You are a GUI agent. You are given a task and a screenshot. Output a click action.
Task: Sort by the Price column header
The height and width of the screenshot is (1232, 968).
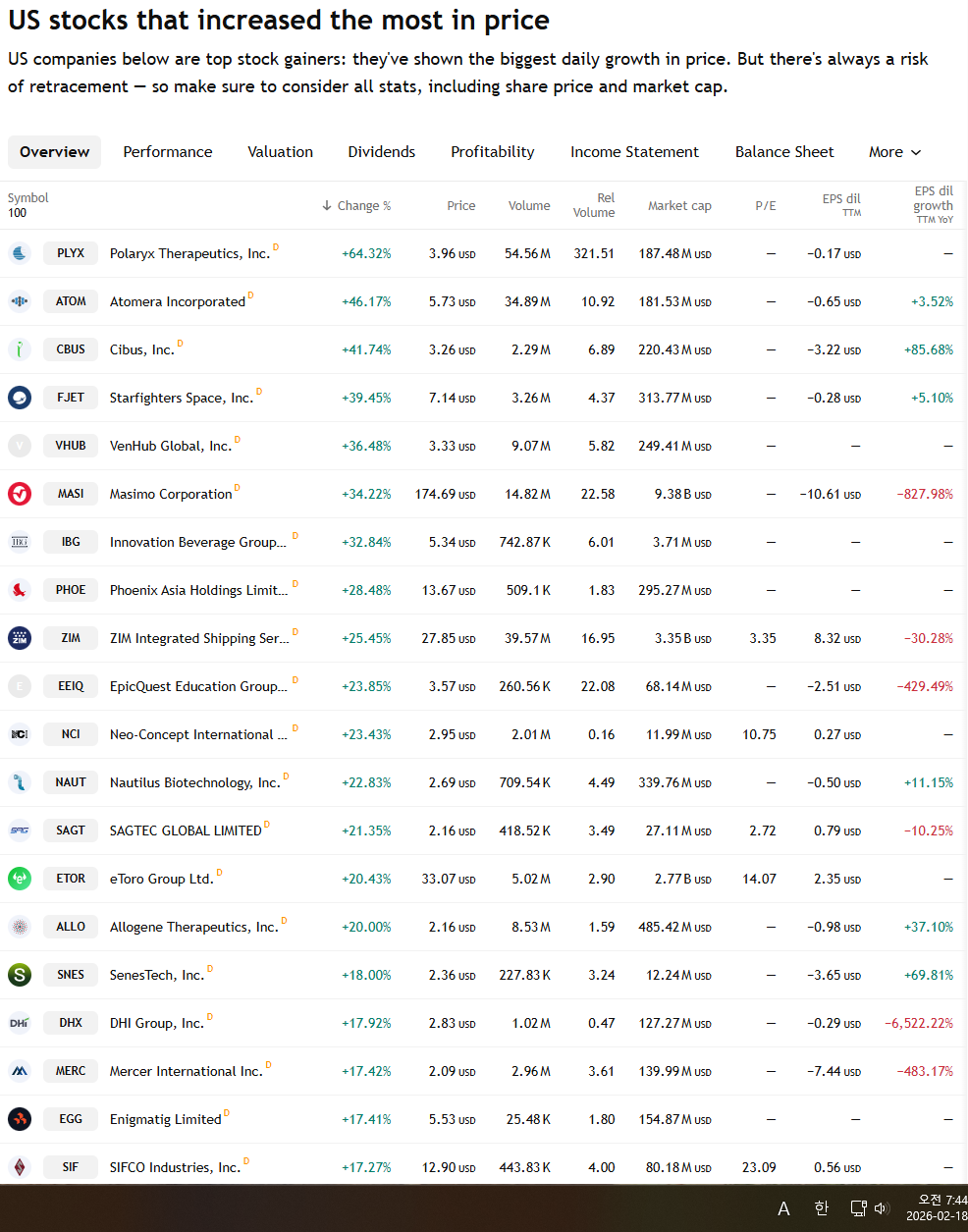pos(461,206)
